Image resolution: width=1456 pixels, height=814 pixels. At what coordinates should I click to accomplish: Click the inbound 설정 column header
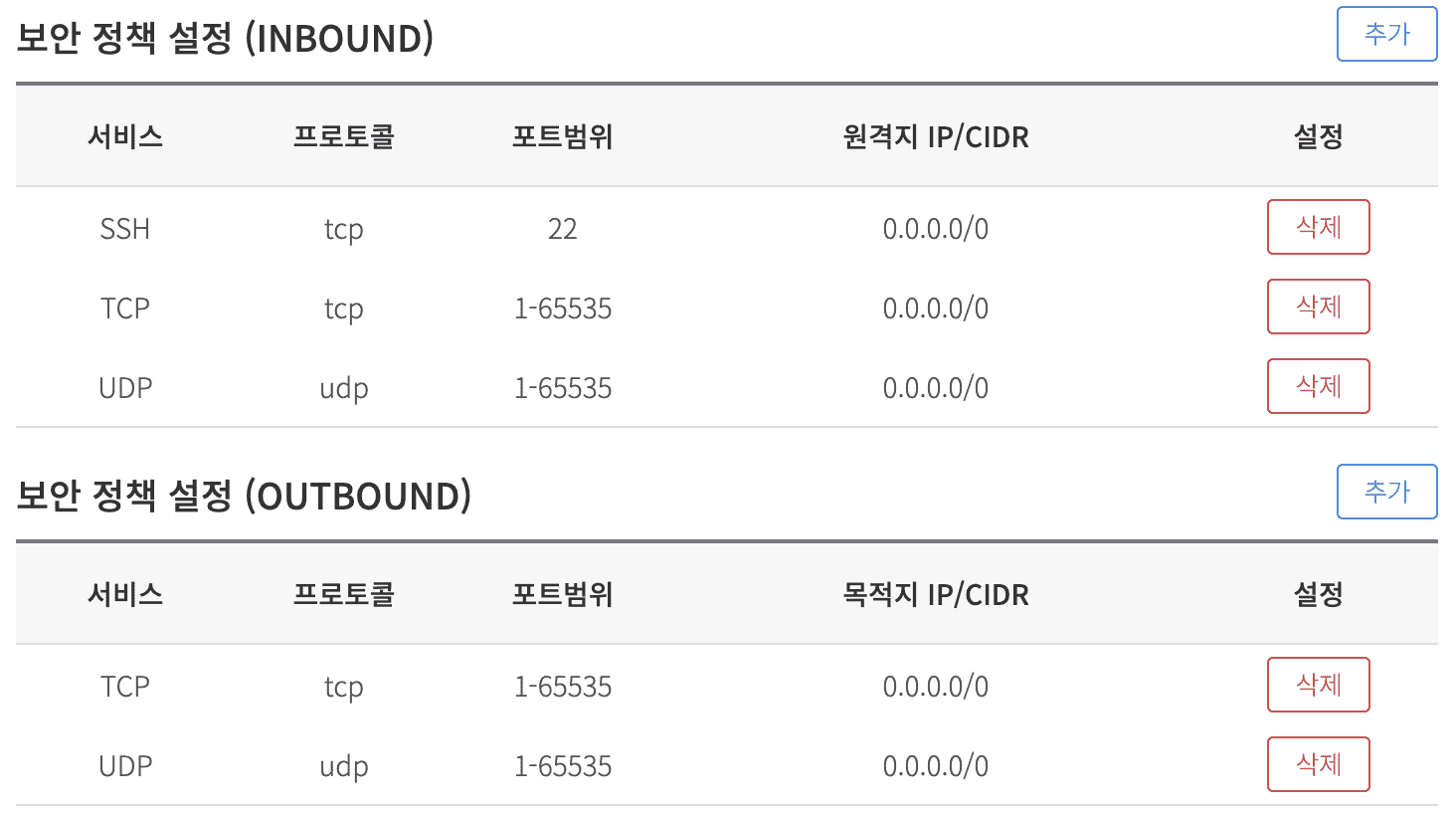tap(1319, 136)
